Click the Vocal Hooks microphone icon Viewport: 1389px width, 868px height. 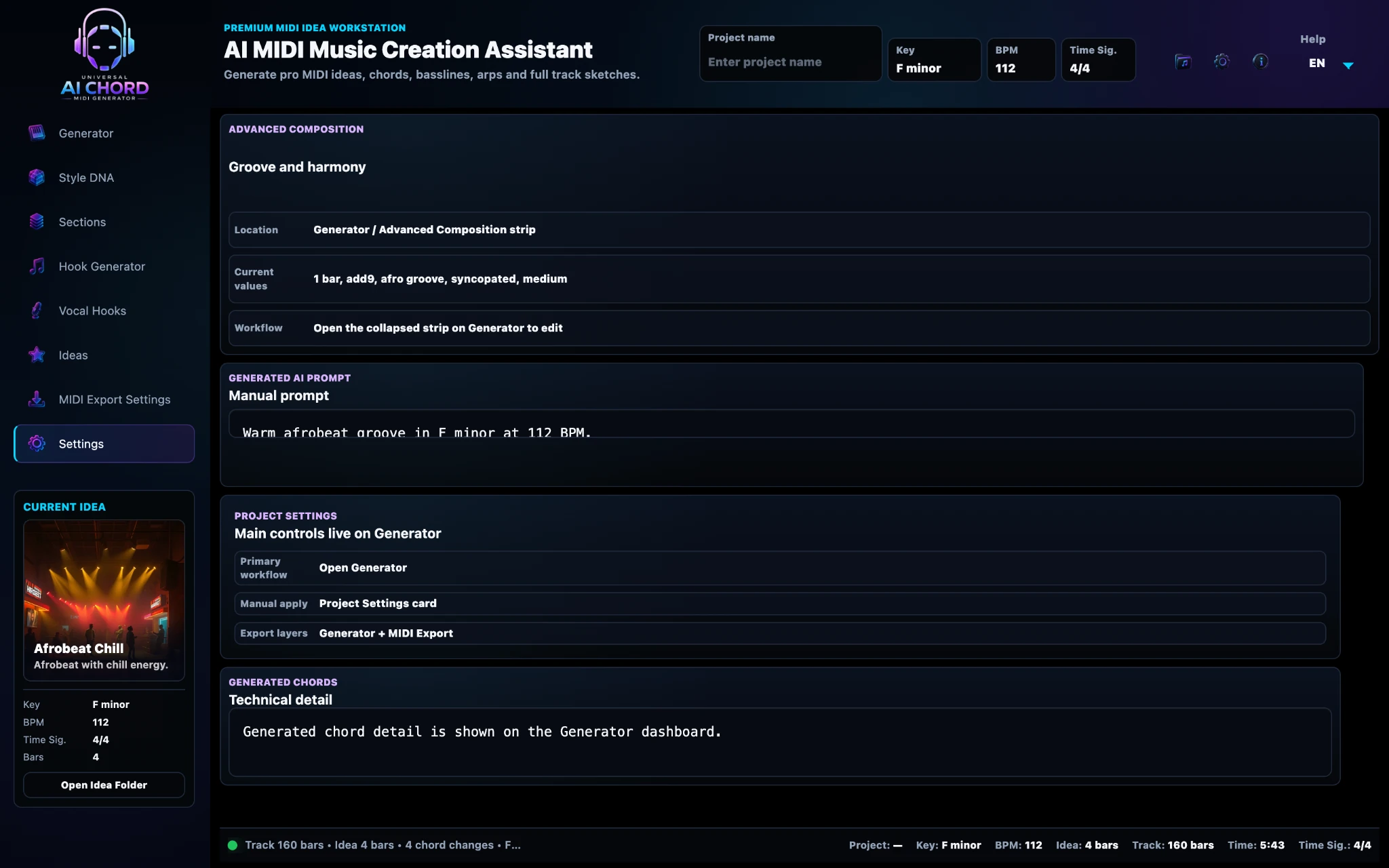(x=37, y=311)
